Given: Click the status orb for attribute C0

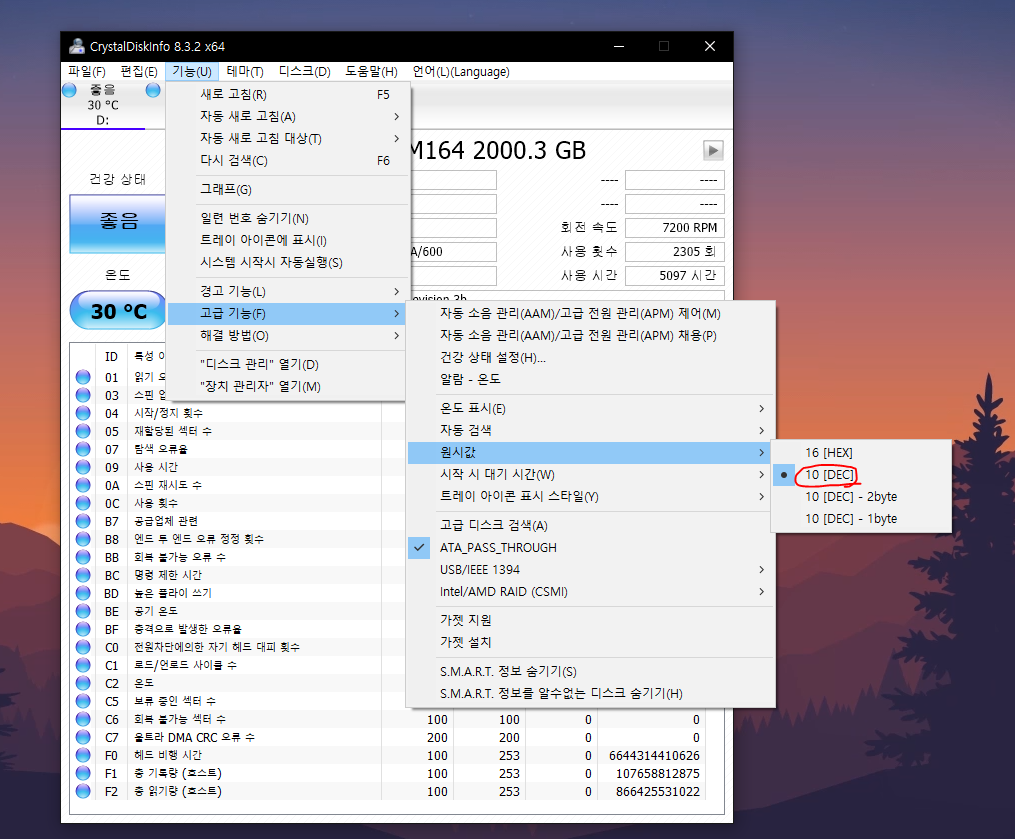Looking at the screenshot, I should (x=83, y=647).
